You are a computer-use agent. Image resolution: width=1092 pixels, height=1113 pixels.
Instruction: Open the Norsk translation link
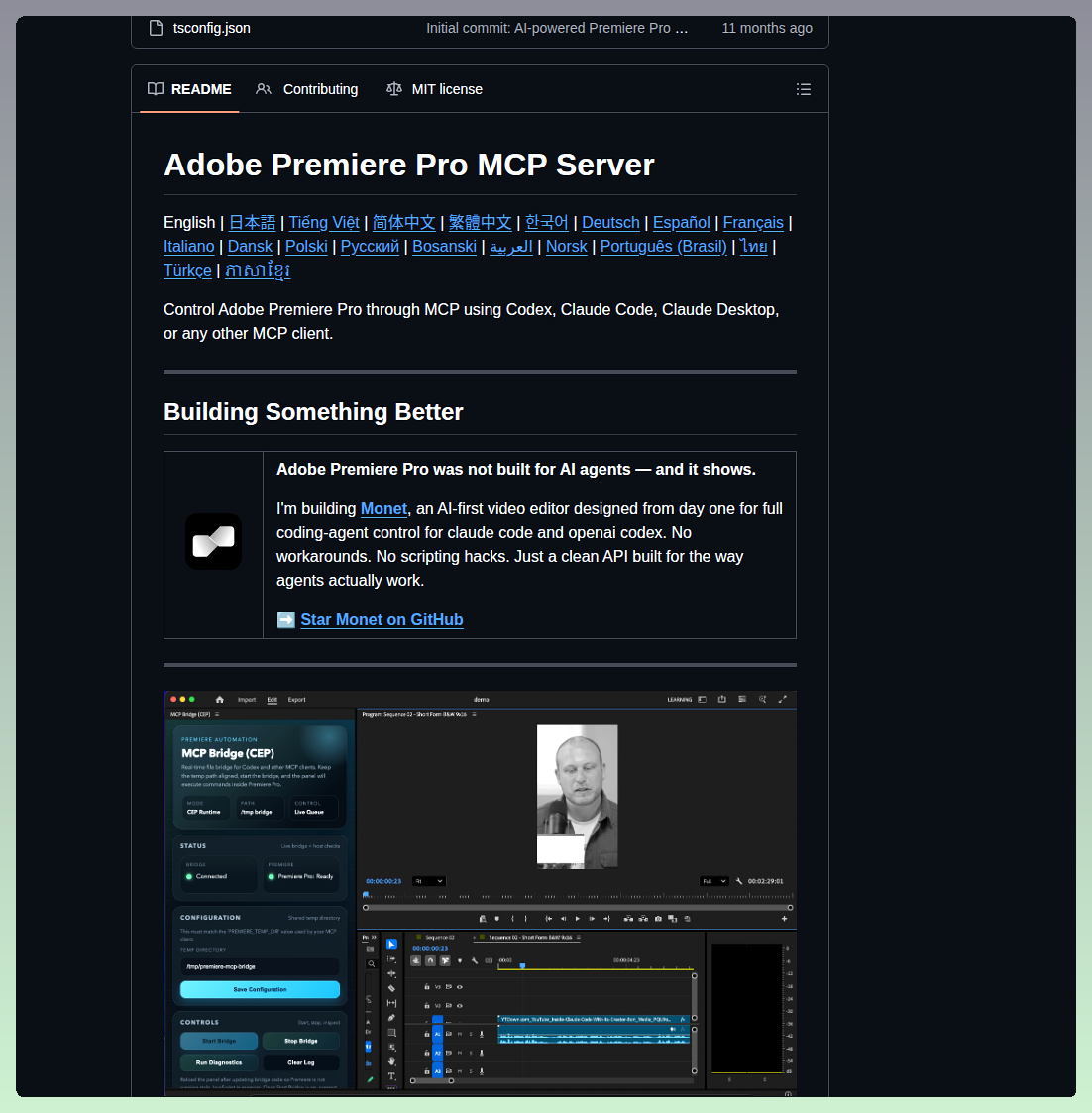(566, 247)
